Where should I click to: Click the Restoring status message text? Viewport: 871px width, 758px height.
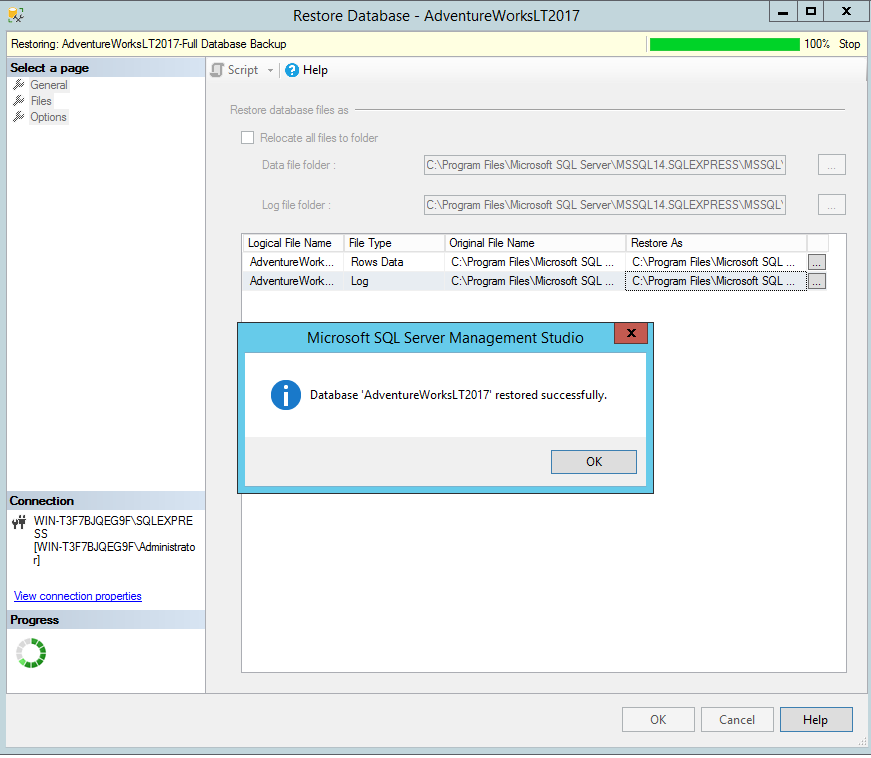(149, 44)
